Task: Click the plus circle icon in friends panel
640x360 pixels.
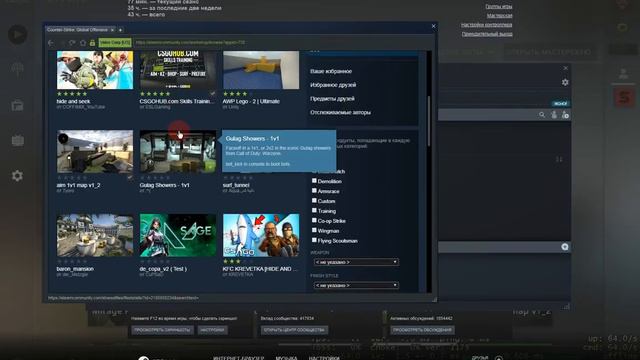Action: (565, 247)
